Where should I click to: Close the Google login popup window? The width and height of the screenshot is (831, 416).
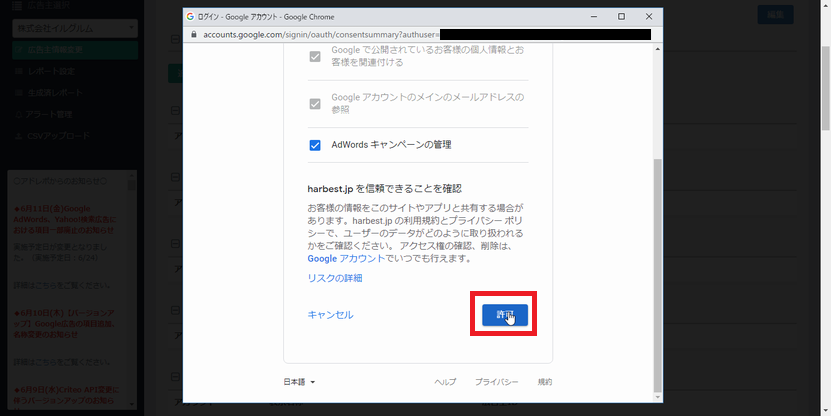point(649,17)
